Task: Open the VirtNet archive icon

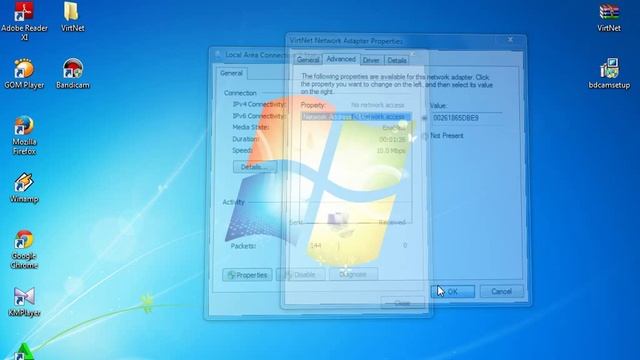Action: [x=609, y=17]
